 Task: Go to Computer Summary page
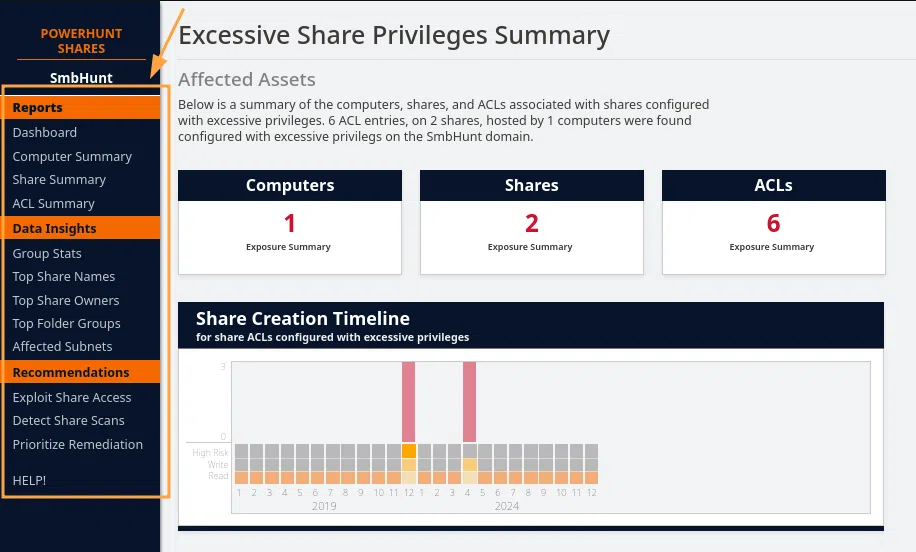(72, 156)
